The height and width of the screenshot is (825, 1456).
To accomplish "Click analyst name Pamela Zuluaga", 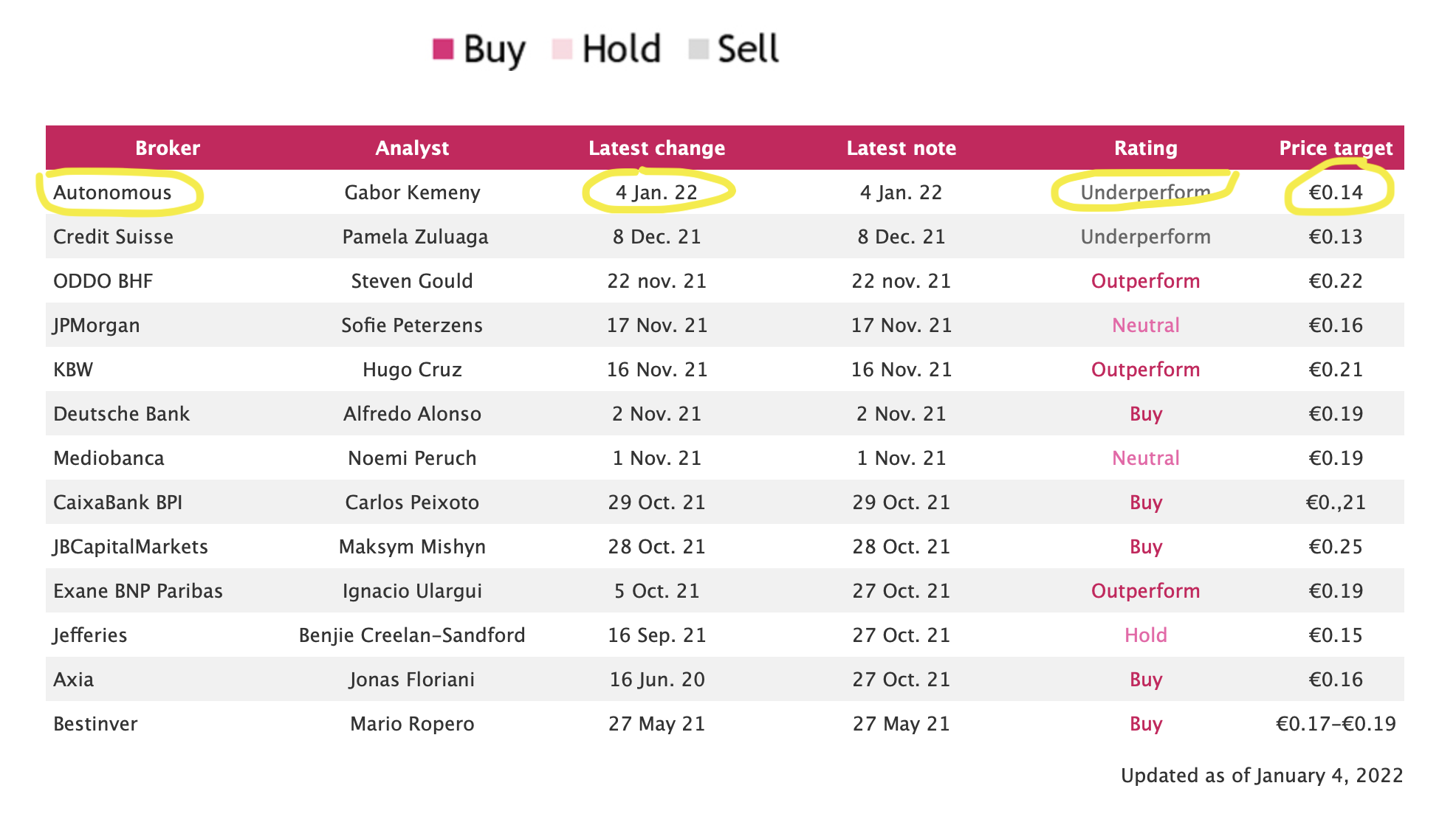I will [x=415, y=237].
